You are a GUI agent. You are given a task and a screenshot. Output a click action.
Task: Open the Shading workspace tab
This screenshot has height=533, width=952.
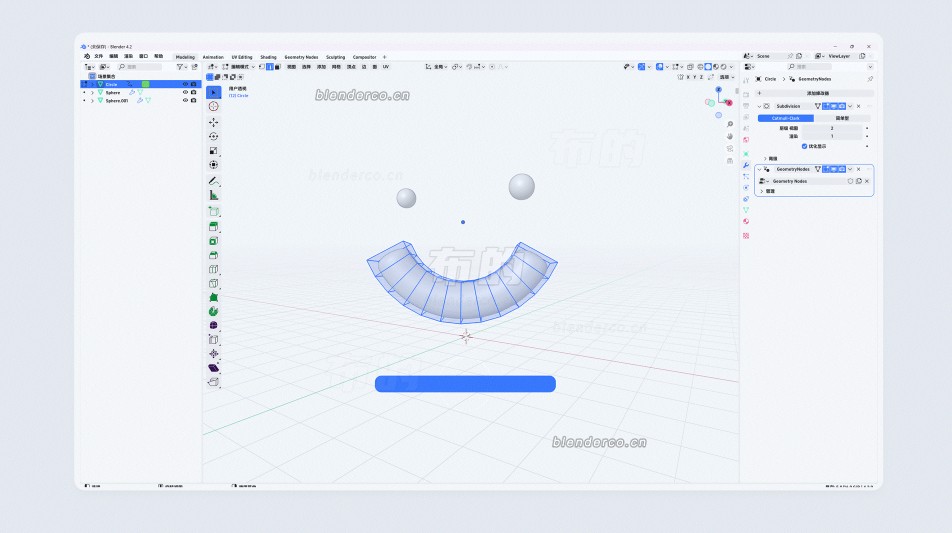[x=268, y=57]
